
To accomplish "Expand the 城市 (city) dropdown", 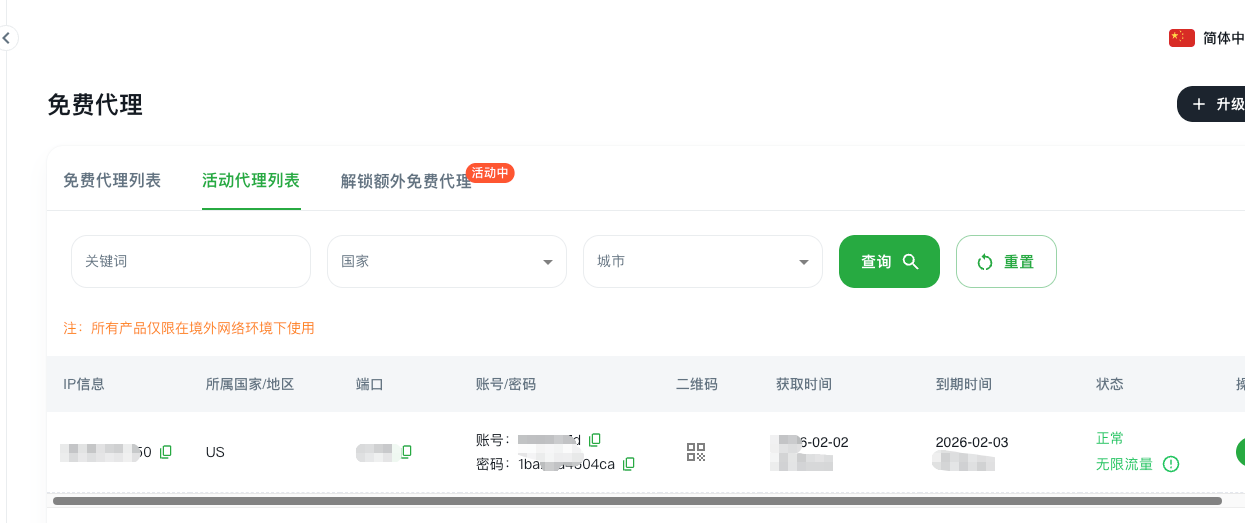I will coord(702,262).
